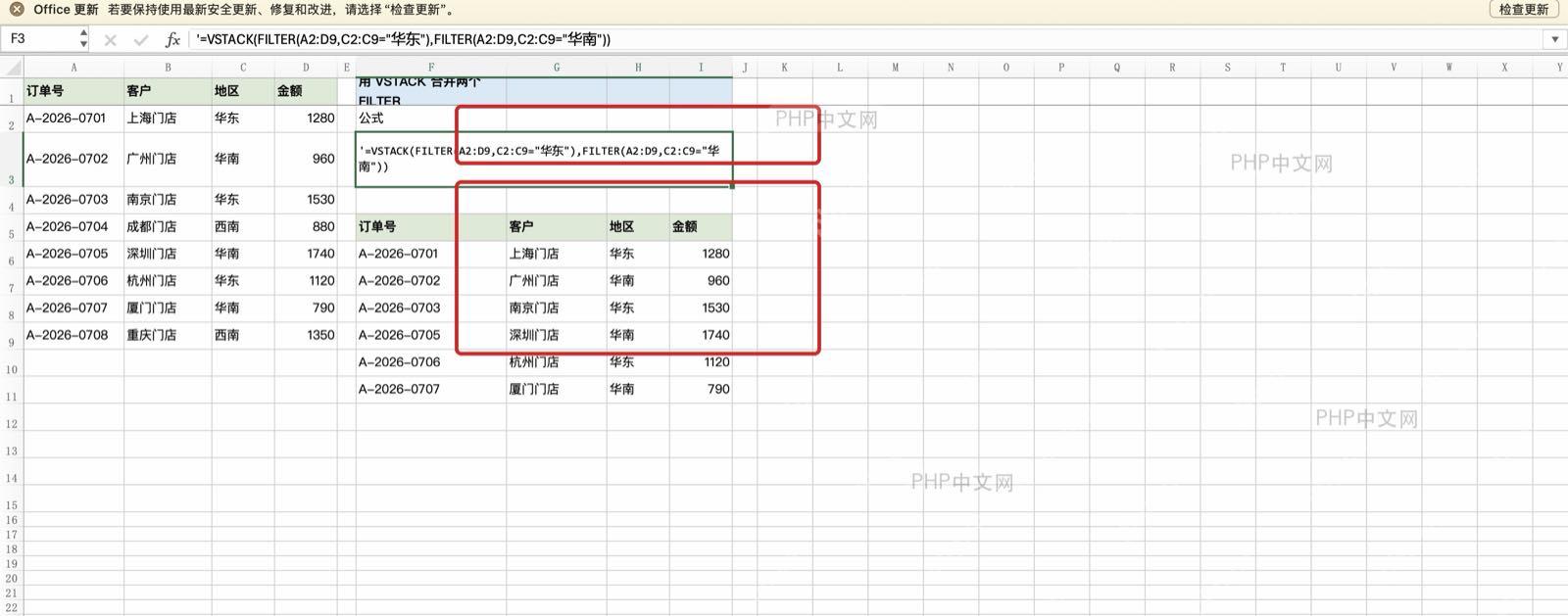1568x616 pixels.
Task: Select column G header
Action: point(557,68)
